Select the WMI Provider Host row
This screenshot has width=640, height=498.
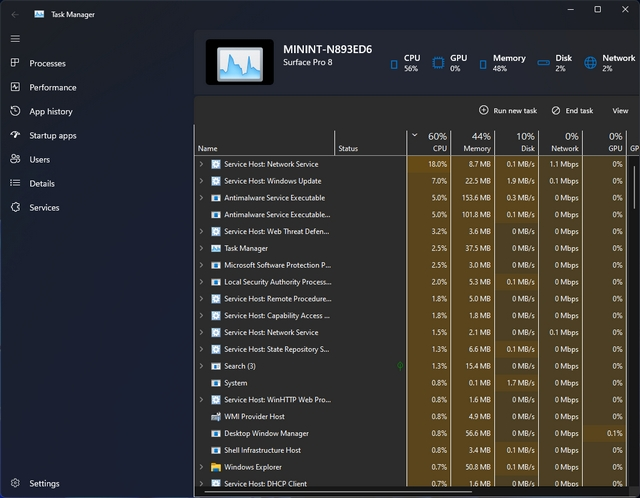click(411, 416)
